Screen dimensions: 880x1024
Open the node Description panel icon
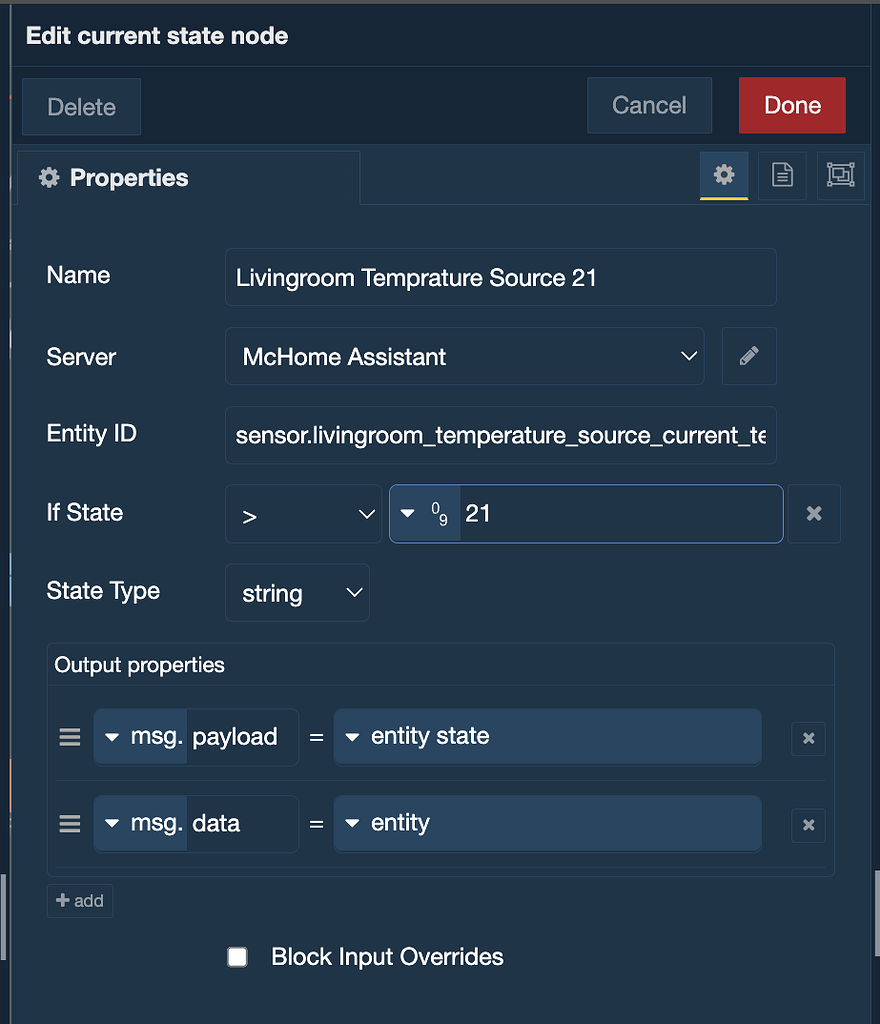[782, 175]
